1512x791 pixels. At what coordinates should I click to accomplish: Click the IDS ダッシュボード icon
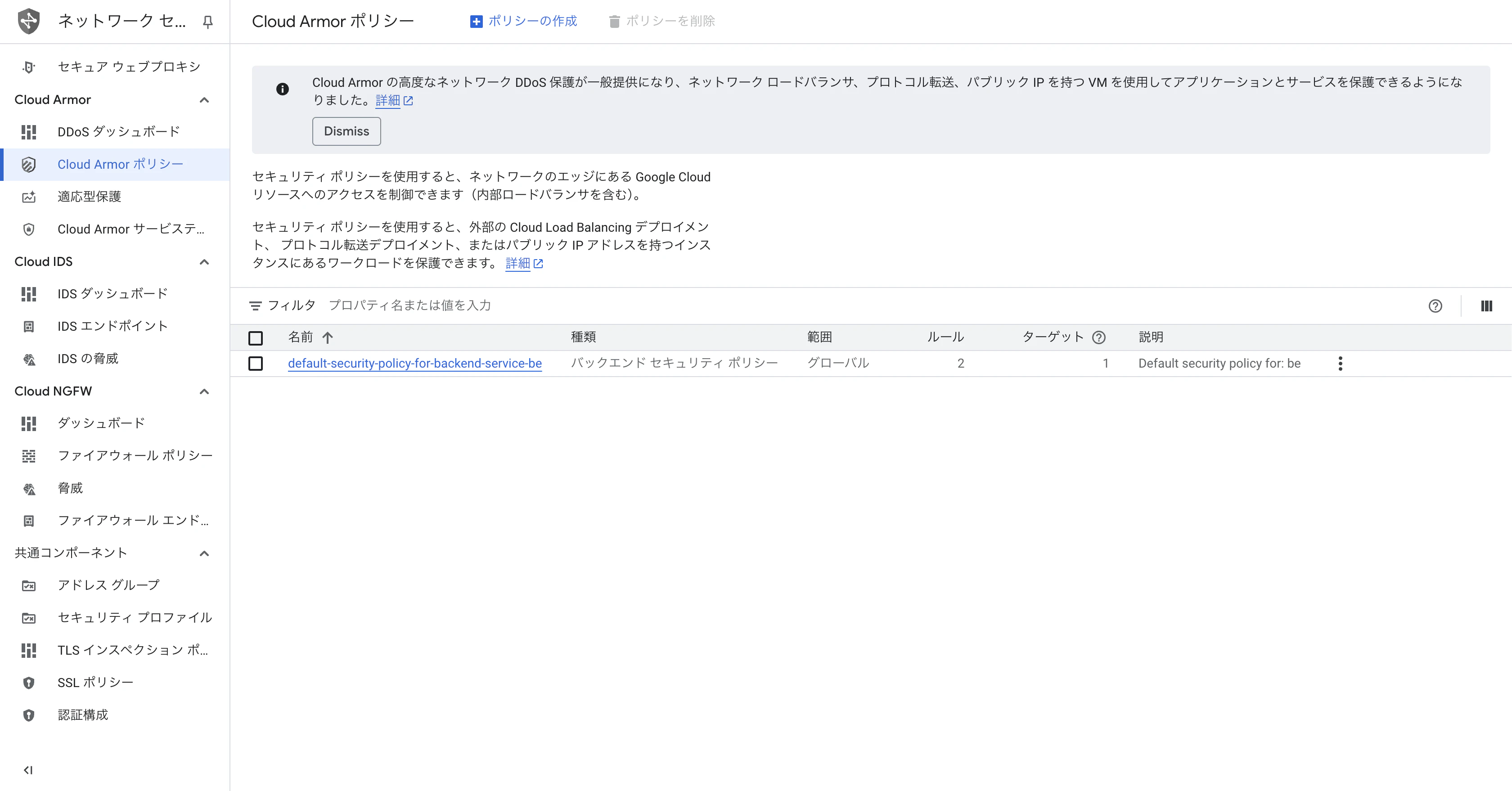point(29,293)
